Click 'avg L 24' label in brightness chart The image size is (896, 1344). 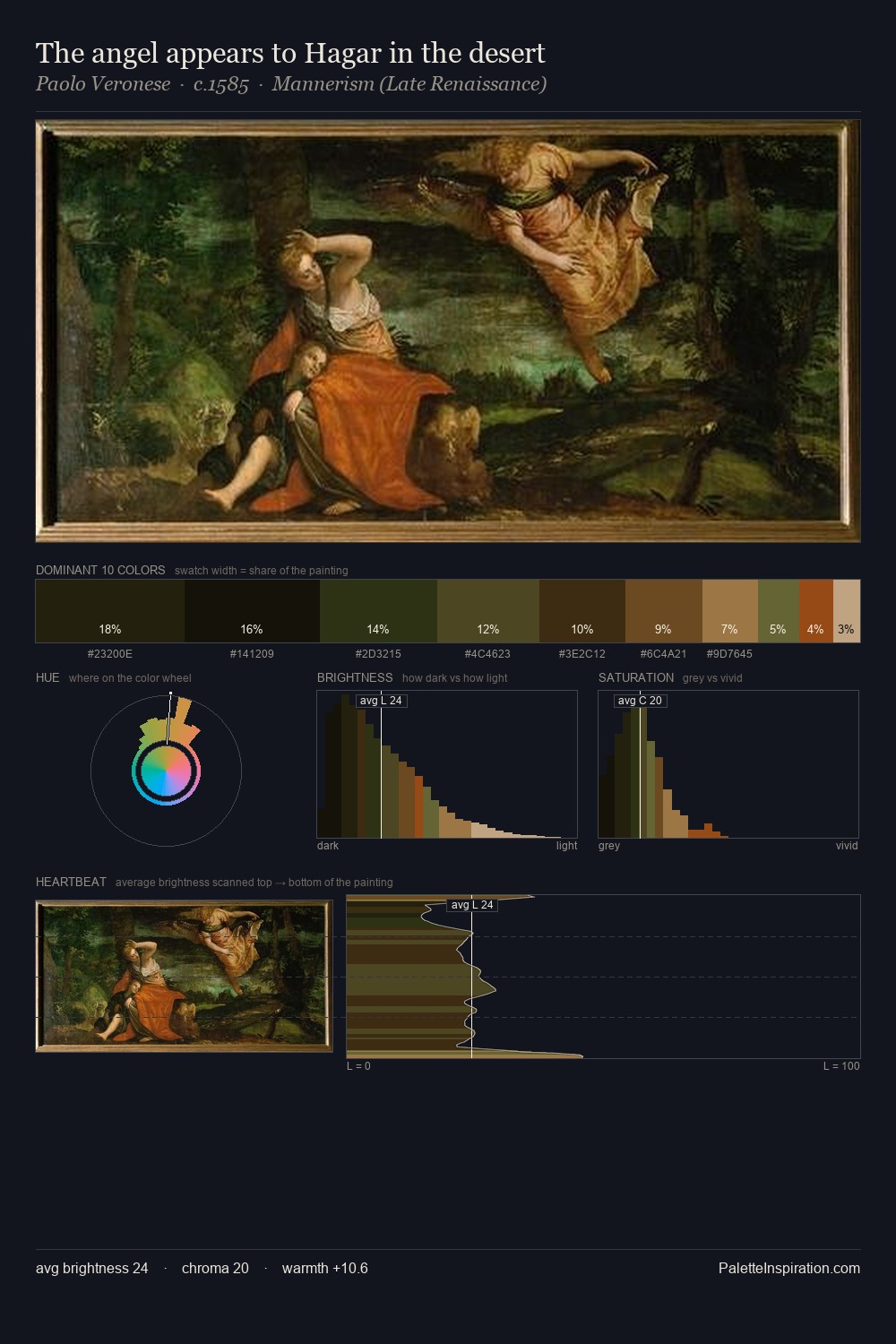pos(381,701)
